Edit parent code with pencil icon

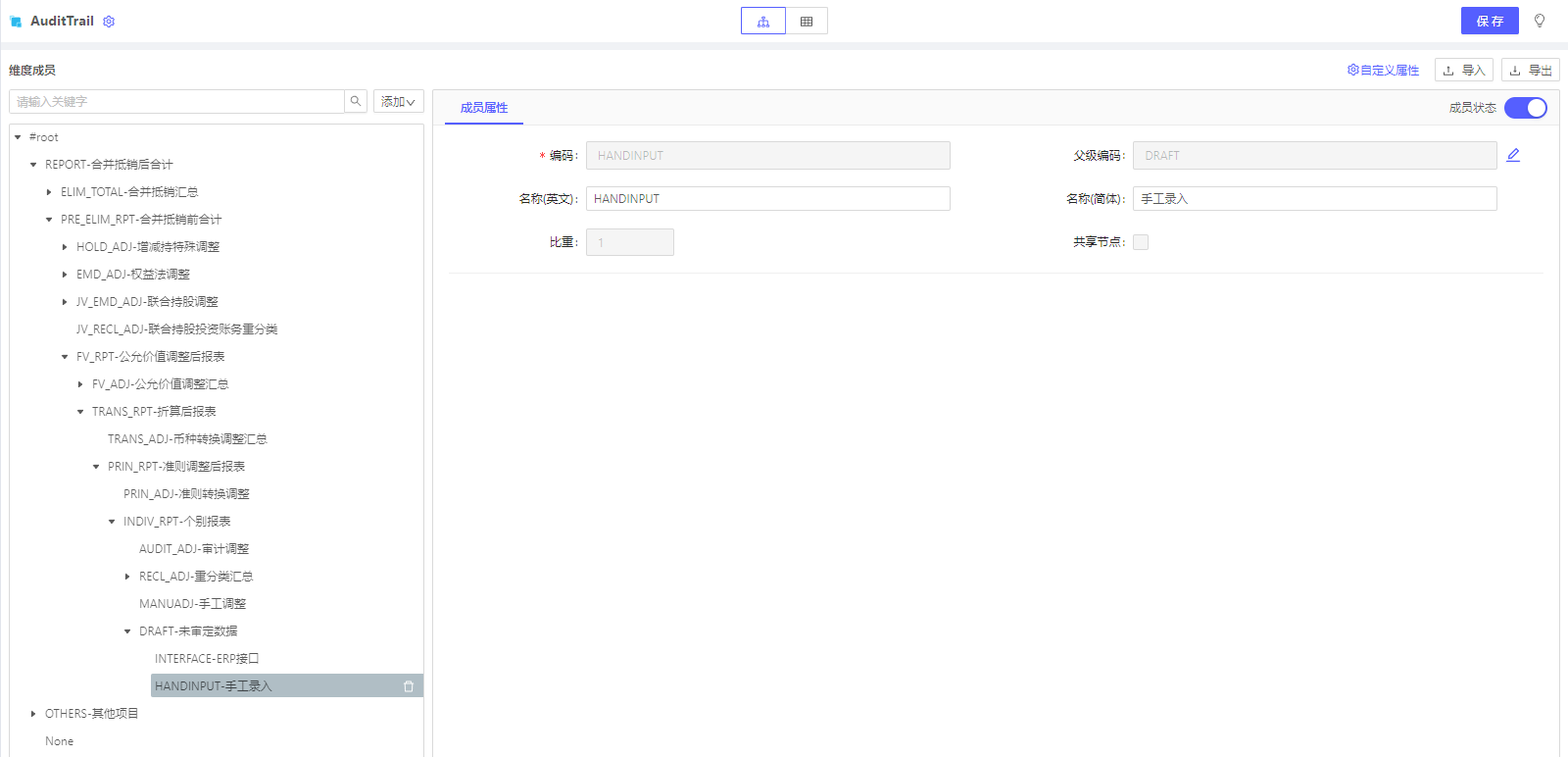click(1513, 155)
